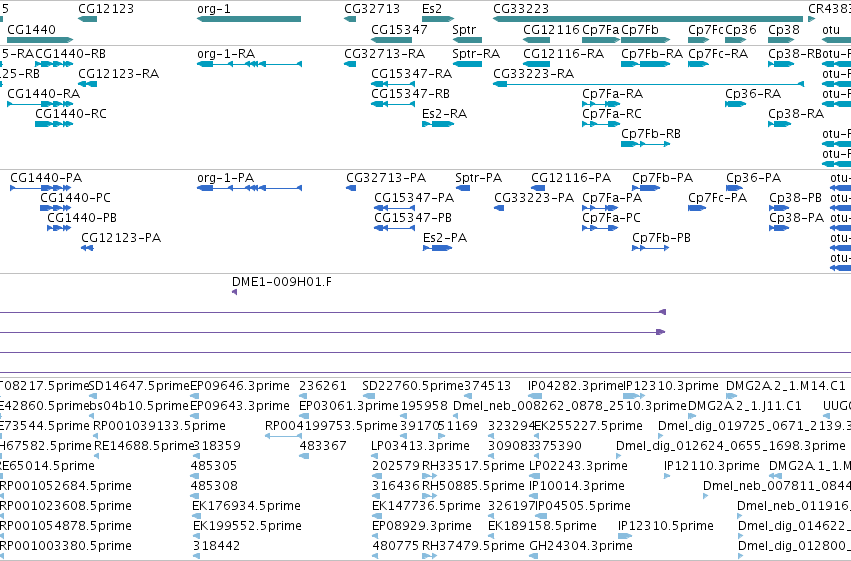
Task: Select the CG12116-RA transcript label
Action: point(563,54)
